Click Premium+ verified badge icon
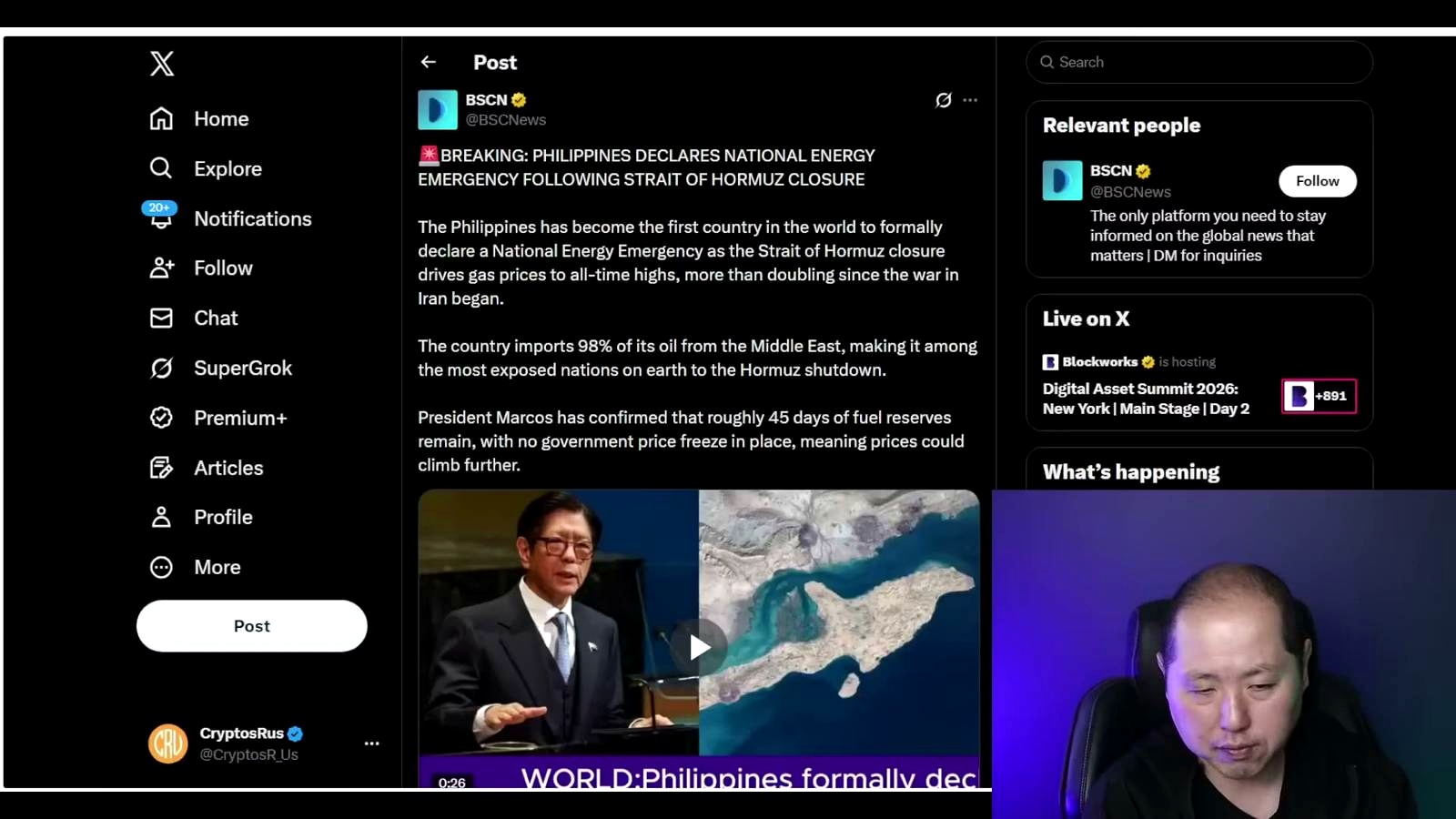The height and width of the screenshot is (819, 1456). 161,418
